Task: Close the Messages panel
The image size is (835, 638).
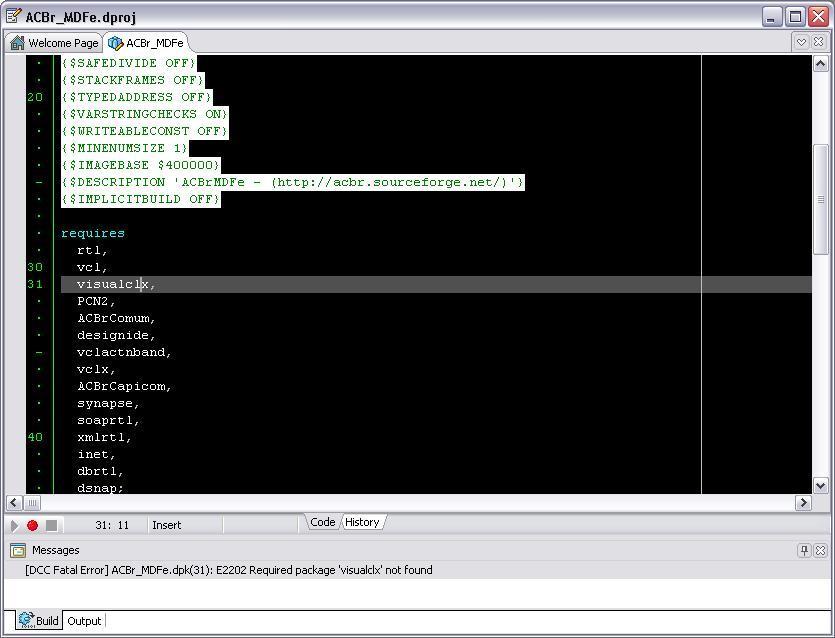Action: tap(820, 551)
